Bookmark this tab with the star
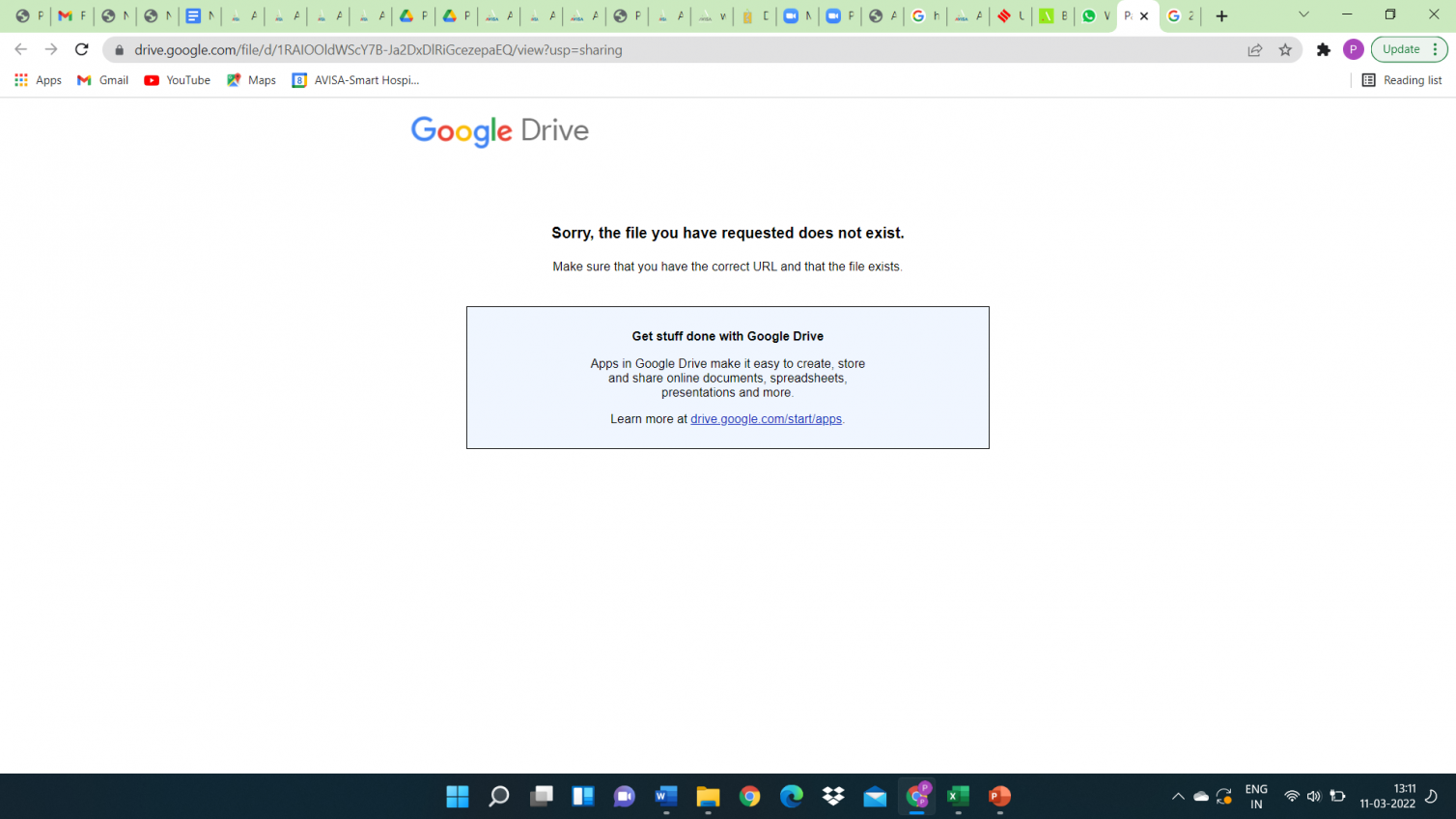This screenshot has height=819, width=1456. pyautogui.click(x=1285, y=50)
